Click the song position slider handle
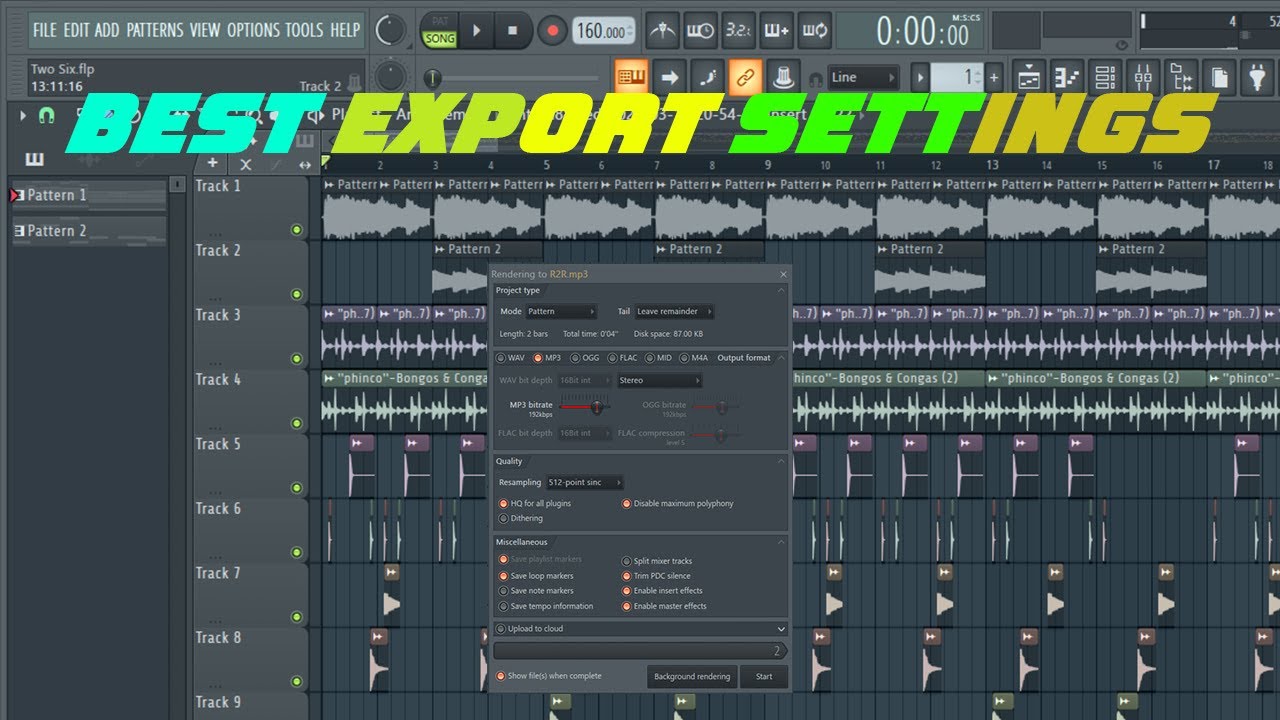Image resolution: width=1280 pixels, height=720 pixels. click(433, 77)
